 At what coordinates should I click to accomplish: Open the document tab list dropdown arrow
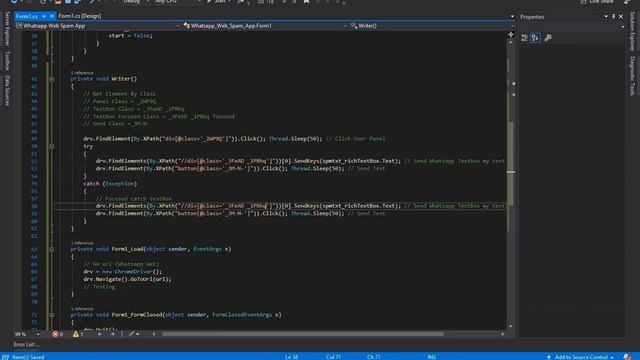[x=512, y=16]
